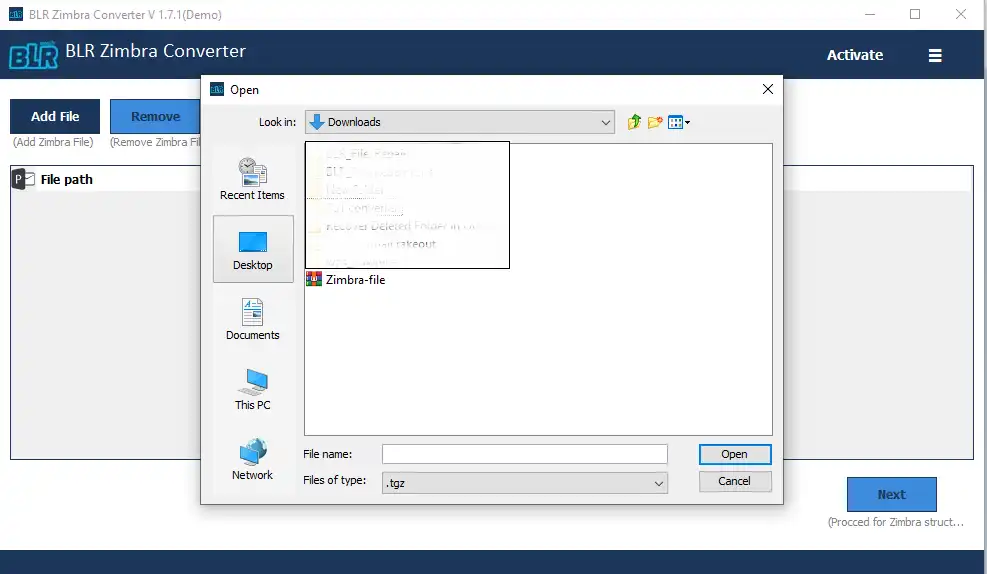Open Documents from the places sidebar

(252, 320)
